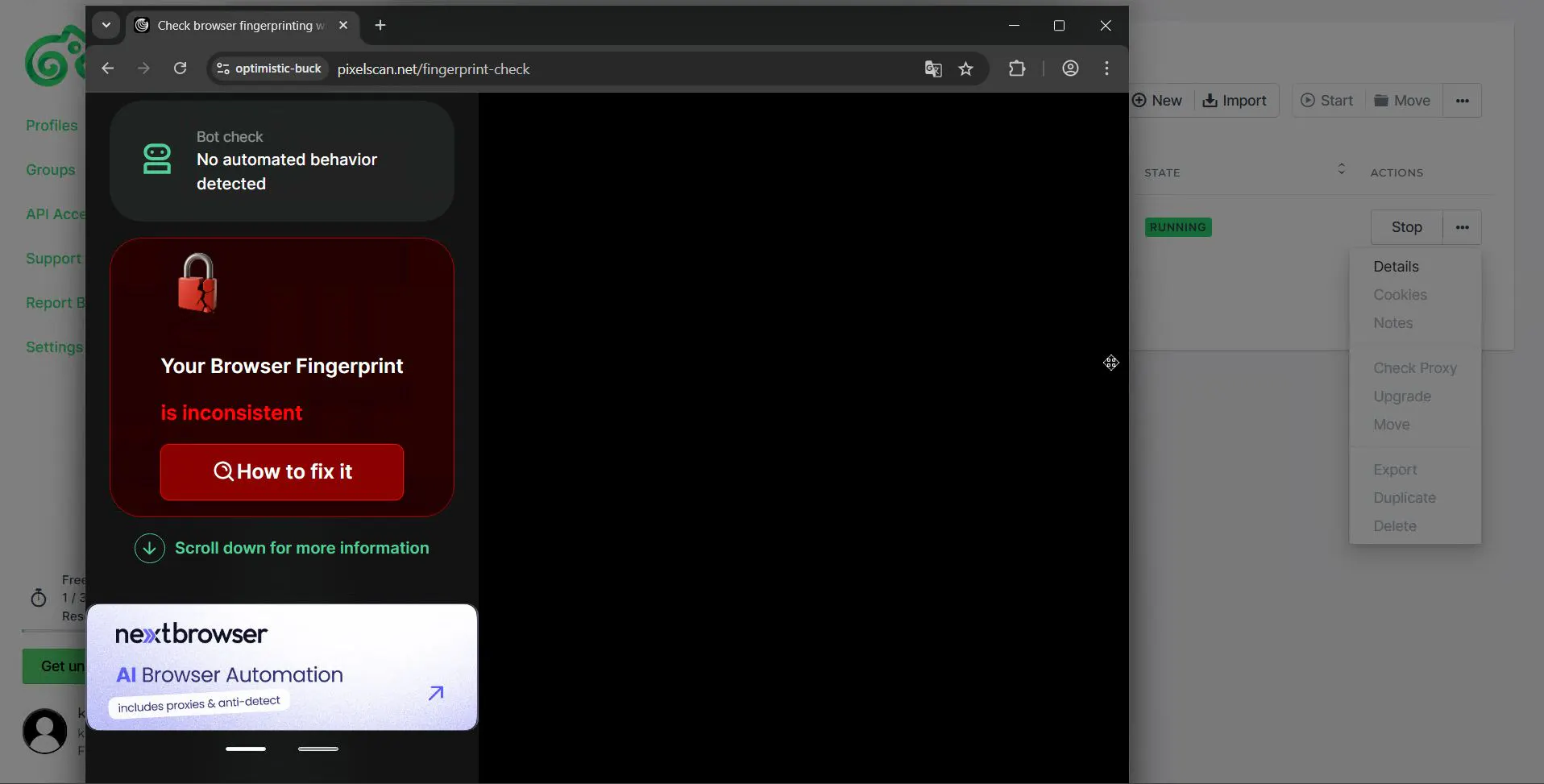Click the Import button
1544x784 pixels.
pos(1235,101)
